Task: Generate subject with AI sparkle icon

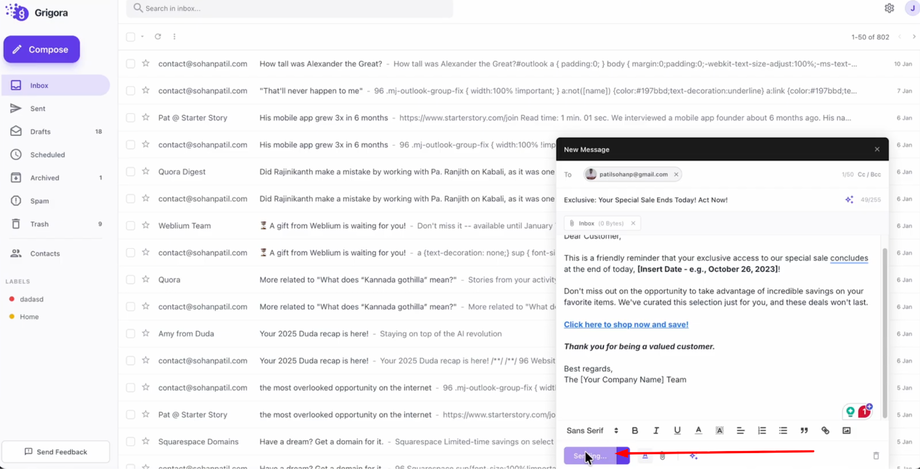Action: (x=848, y=200)
